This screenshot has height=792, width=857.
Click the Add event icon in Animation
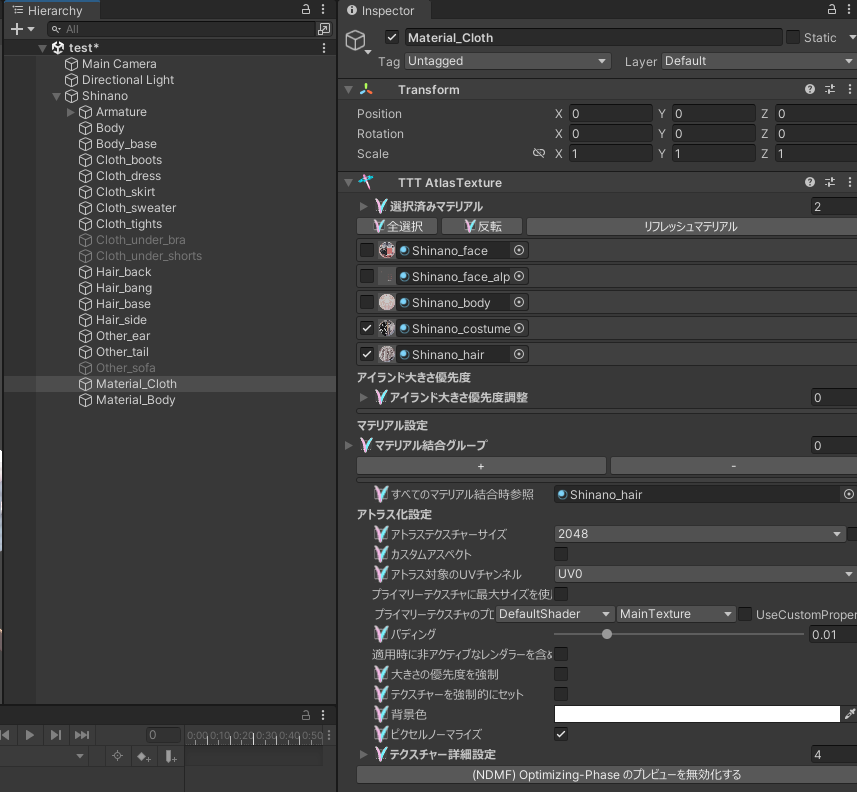pyautogui.click(x=171, y=757)
